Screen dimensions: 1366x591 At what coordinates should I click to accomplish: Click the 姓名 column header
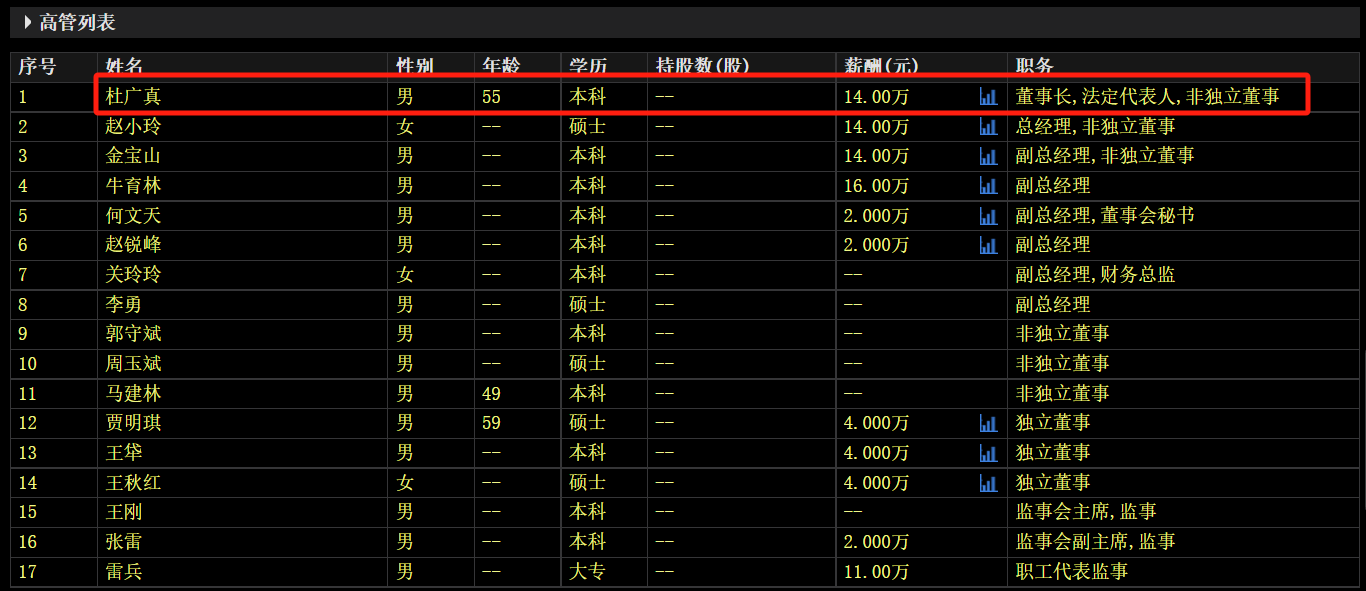[x=124, y=67]
